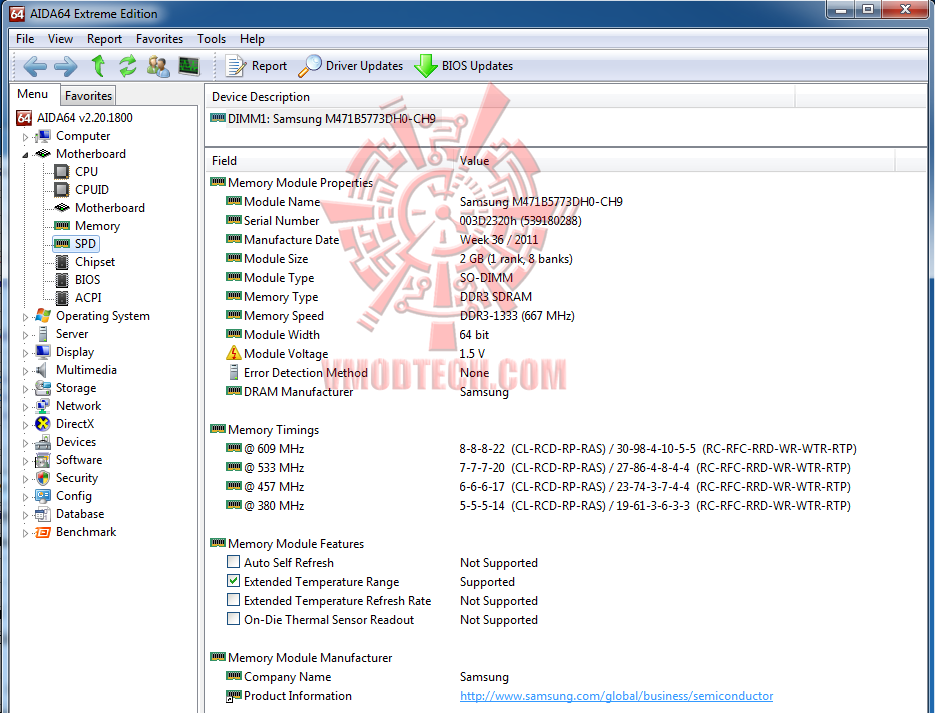Expand the Operating System node
This screenshot has height=713, width=935.
coord(25,317)
